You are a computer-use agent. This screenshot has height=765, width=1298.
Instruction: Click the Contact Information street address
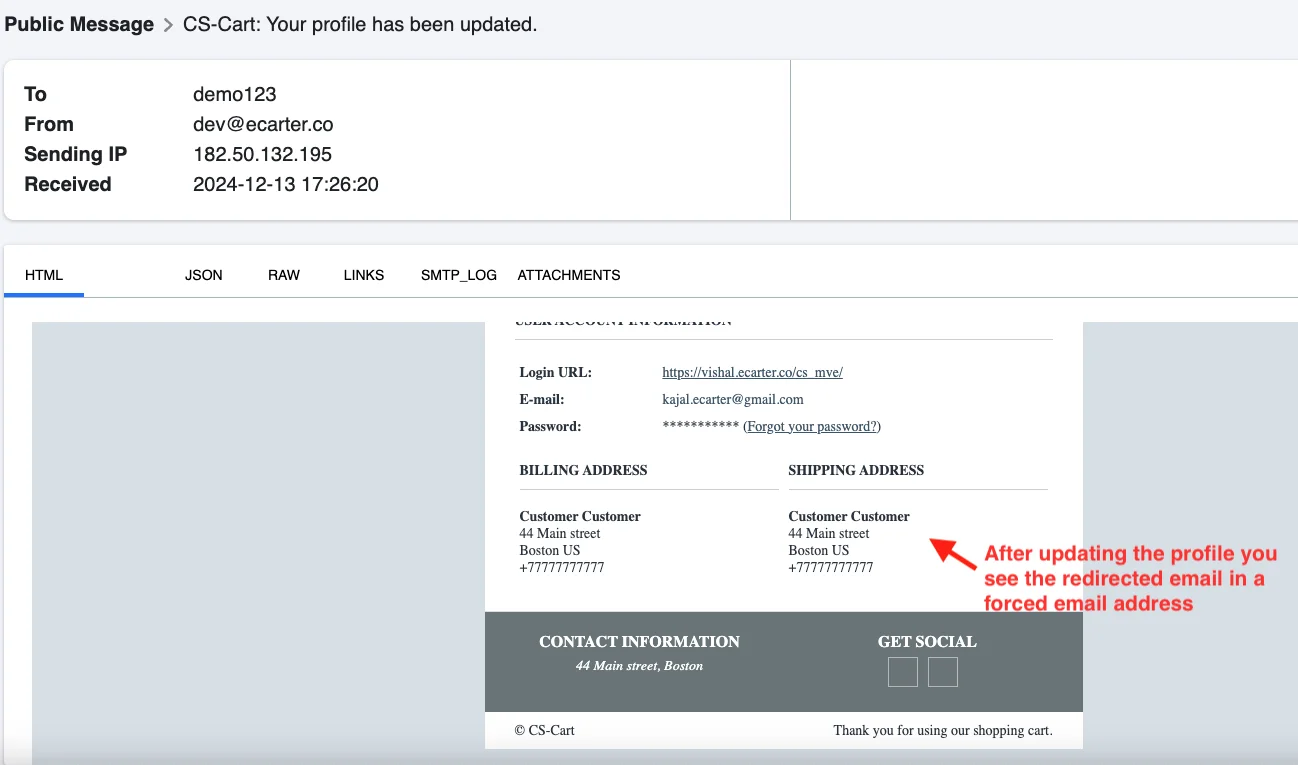(639, 666)
